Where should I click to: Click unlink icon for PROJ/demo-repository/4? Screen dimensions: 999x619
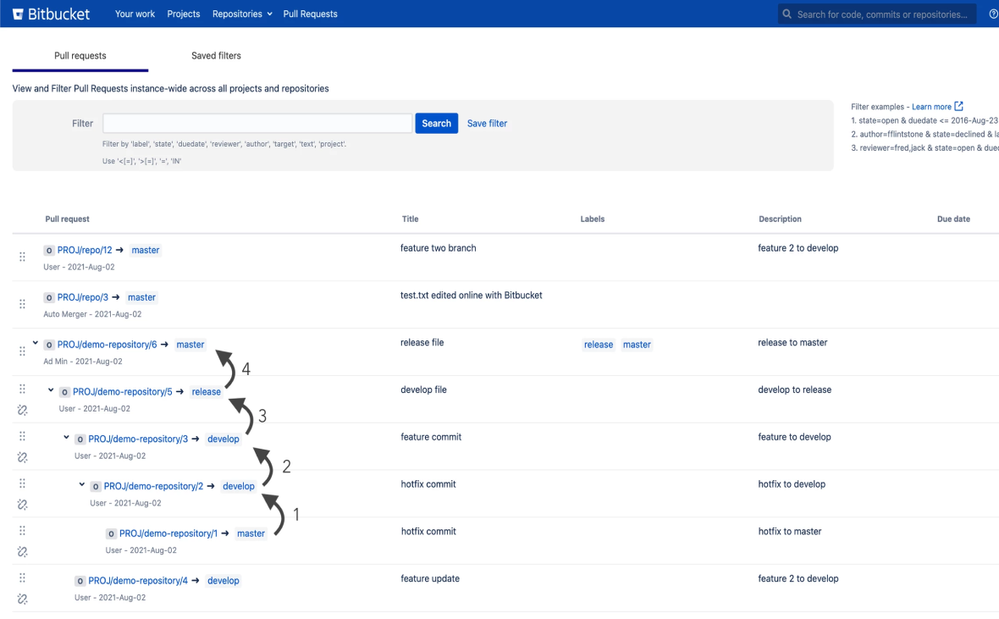pos(22,599)
